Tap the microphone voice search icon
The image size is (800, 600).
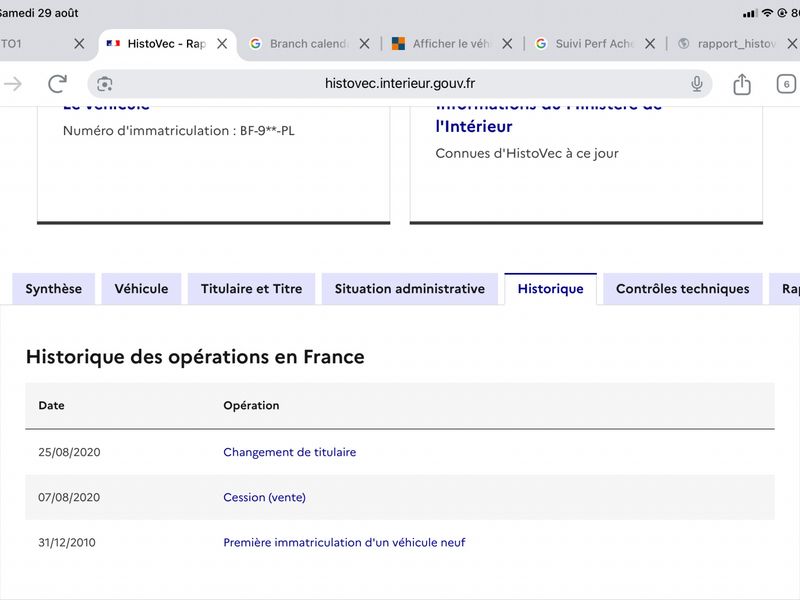696,84
